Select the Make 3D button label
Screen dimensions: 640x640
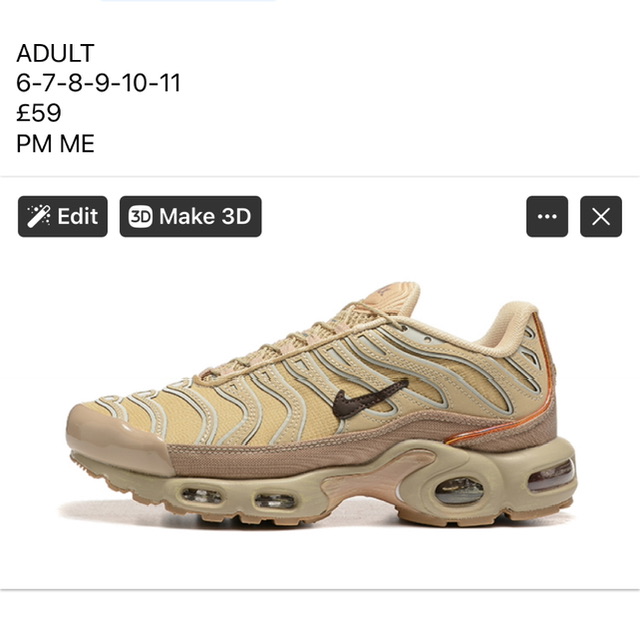point(205,216)
